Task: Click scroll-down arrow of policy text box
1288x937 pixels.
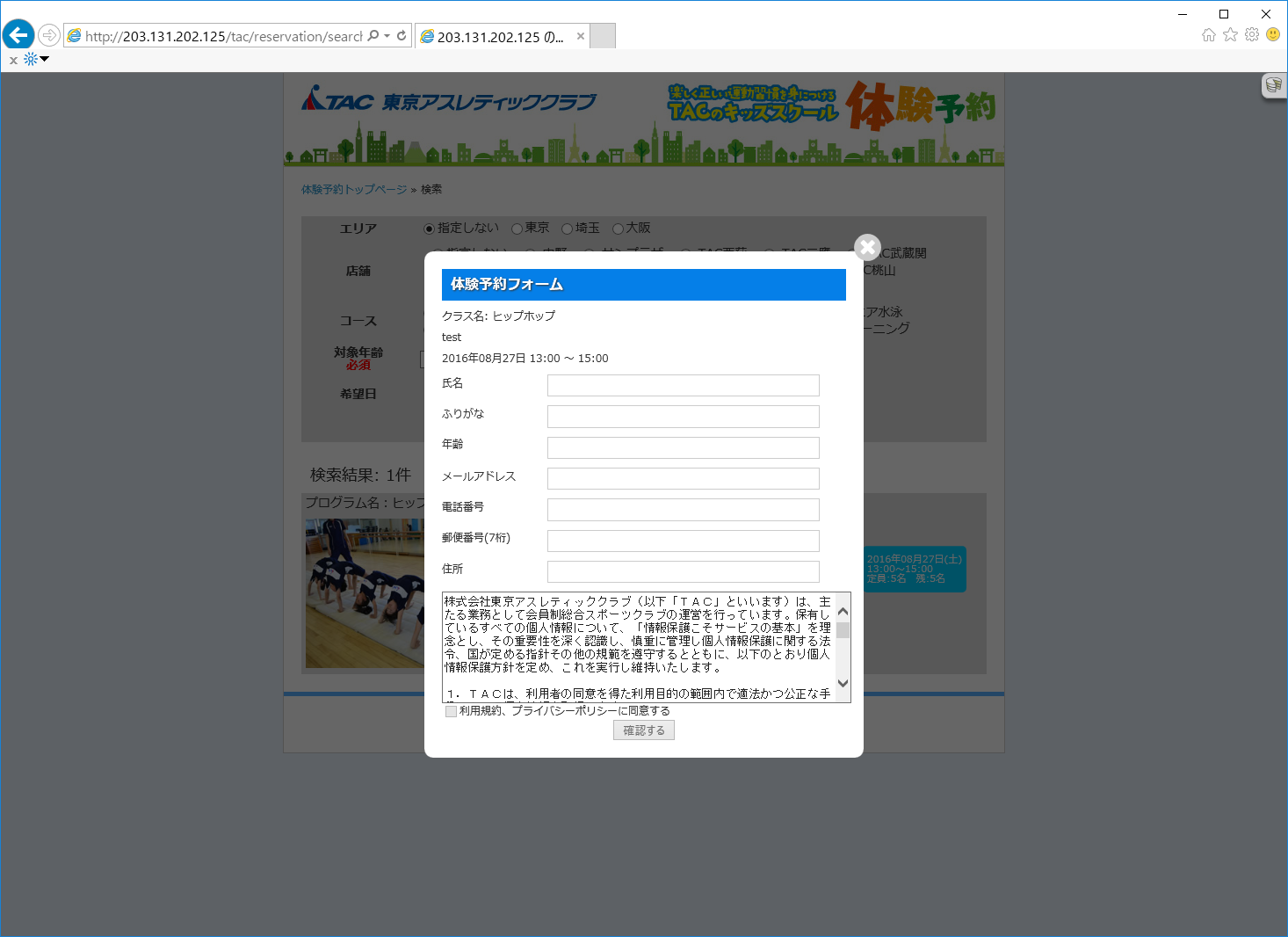Action: pyautogui.click(x=843, y=683)
